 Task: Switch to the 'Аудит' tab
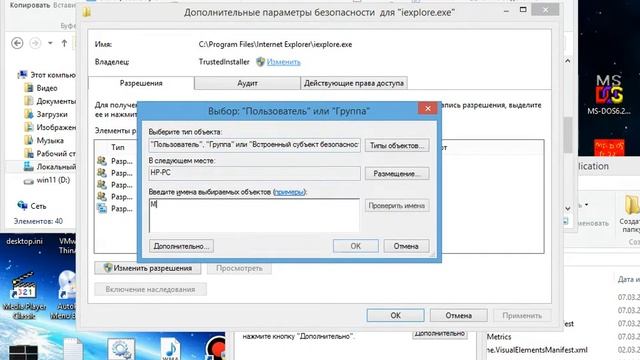click(247, 83)
